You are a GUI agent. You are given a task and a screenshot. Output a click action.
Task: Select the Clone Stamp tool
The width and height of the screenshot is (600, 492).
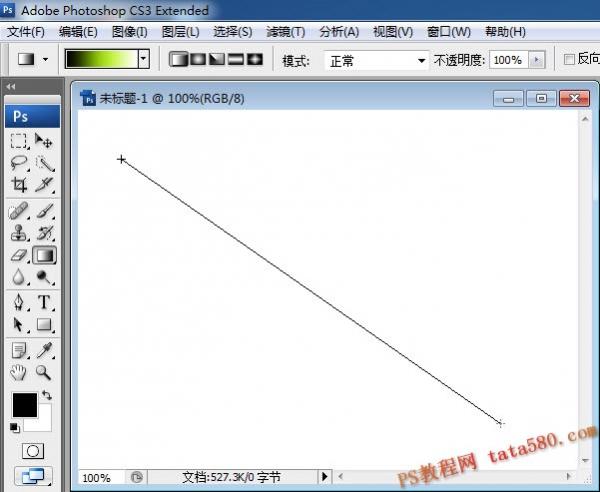pos(18,233)
